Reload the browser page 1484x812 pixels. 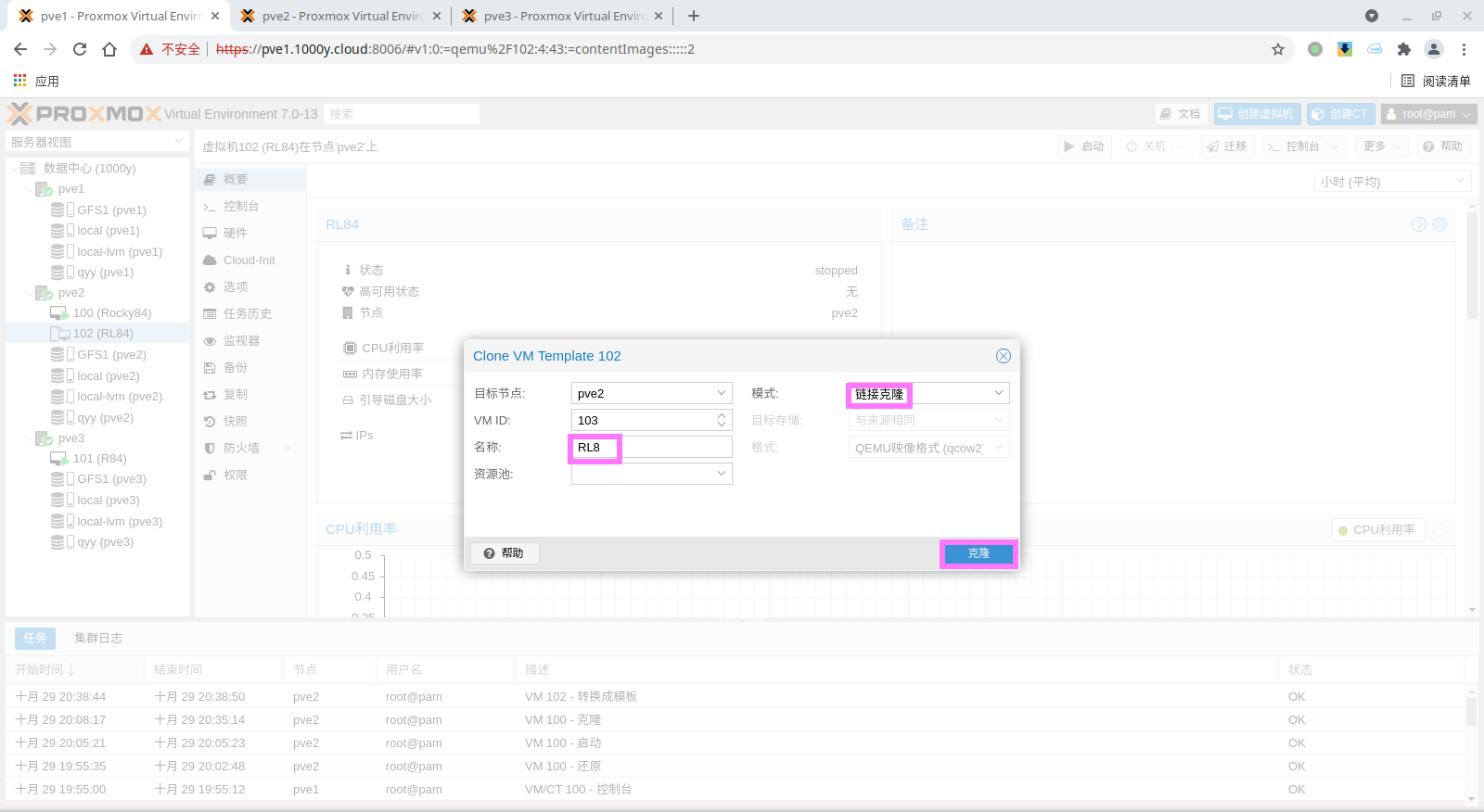point(80,49)
